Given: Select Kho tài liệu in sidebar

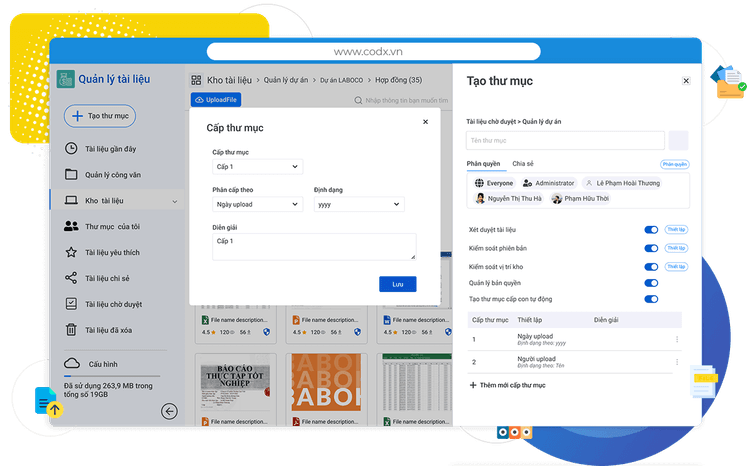Looking at the screenshot, I should click(105, 200).
